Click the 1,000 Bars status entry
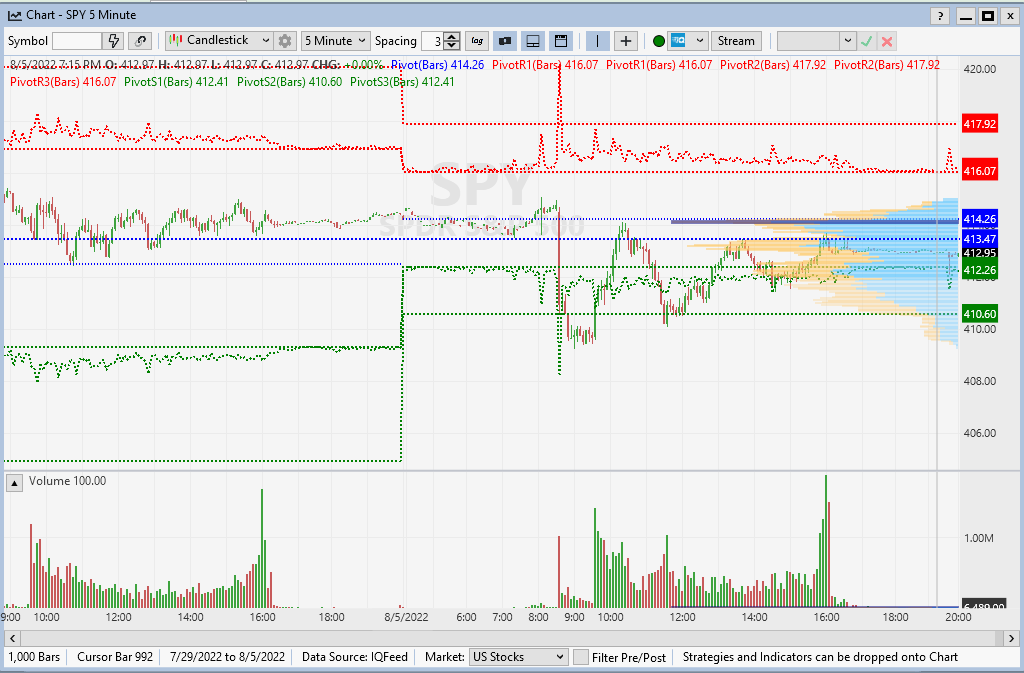 tap(34, 657)
